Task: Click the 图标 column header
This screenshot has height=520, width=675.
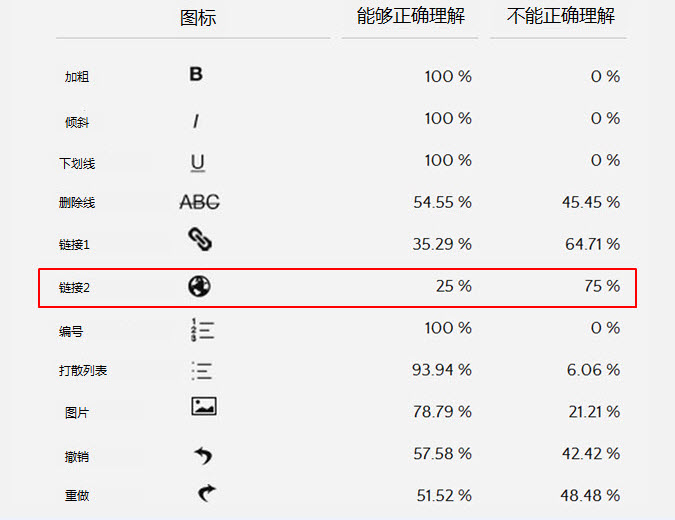Action: 197,18
